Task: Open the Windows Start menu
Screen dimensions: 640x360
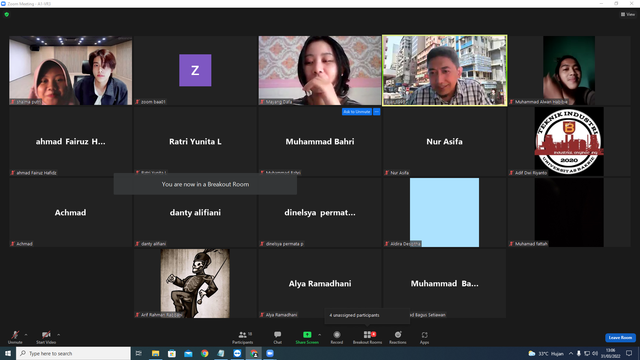Action: pos(8,353)
